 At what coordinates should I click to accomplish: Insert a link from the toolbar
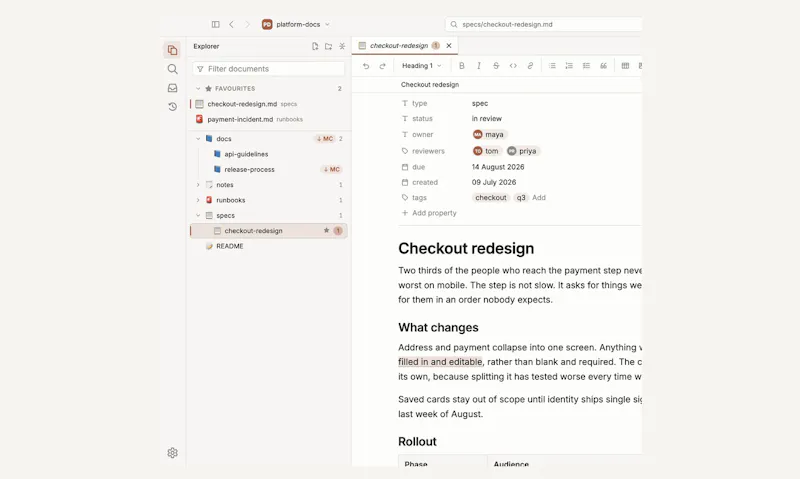click(530, 66)
